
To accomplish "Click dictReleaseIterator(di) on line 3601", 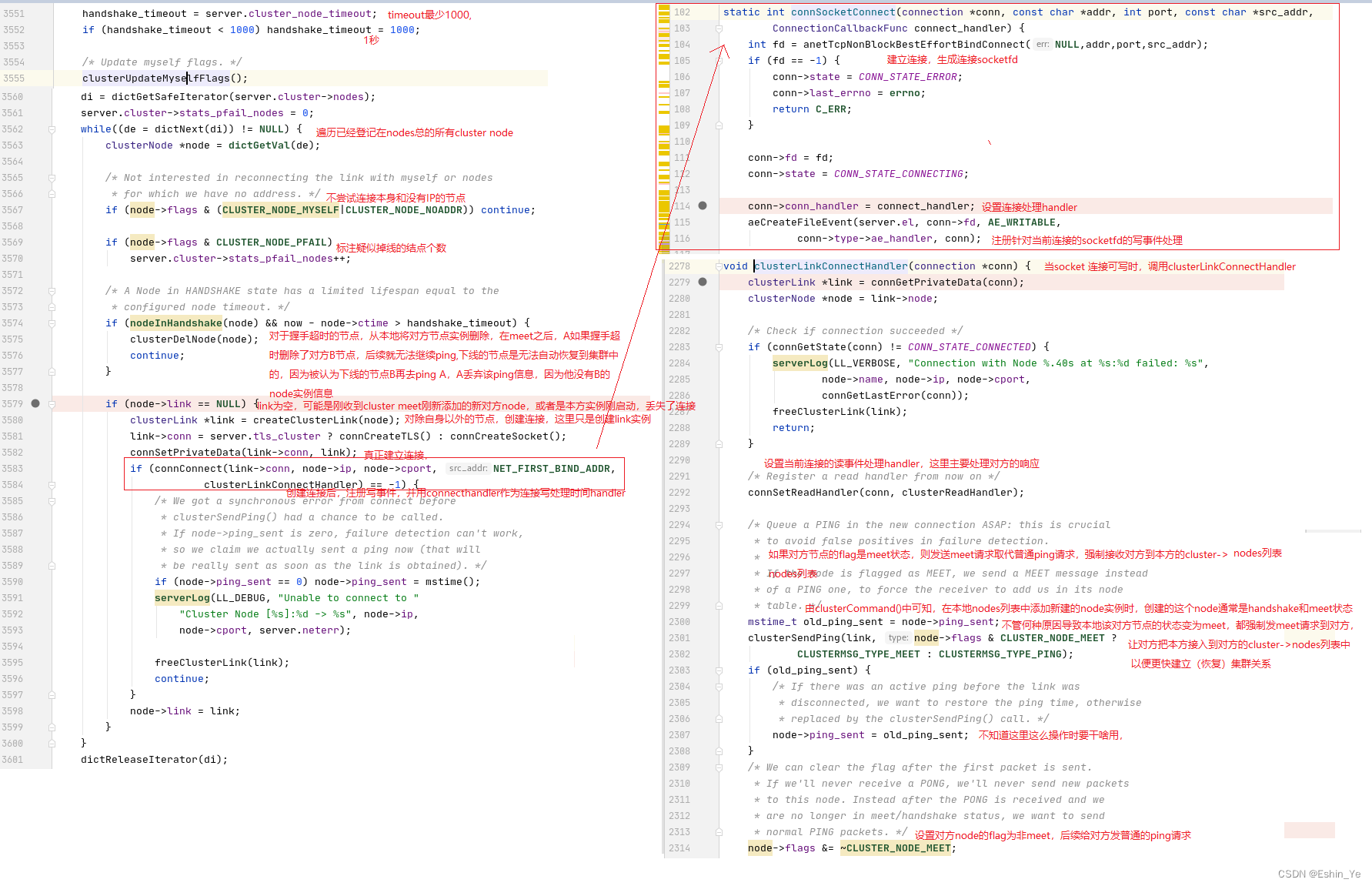I will pyautogui.click(x=152, y=760).
